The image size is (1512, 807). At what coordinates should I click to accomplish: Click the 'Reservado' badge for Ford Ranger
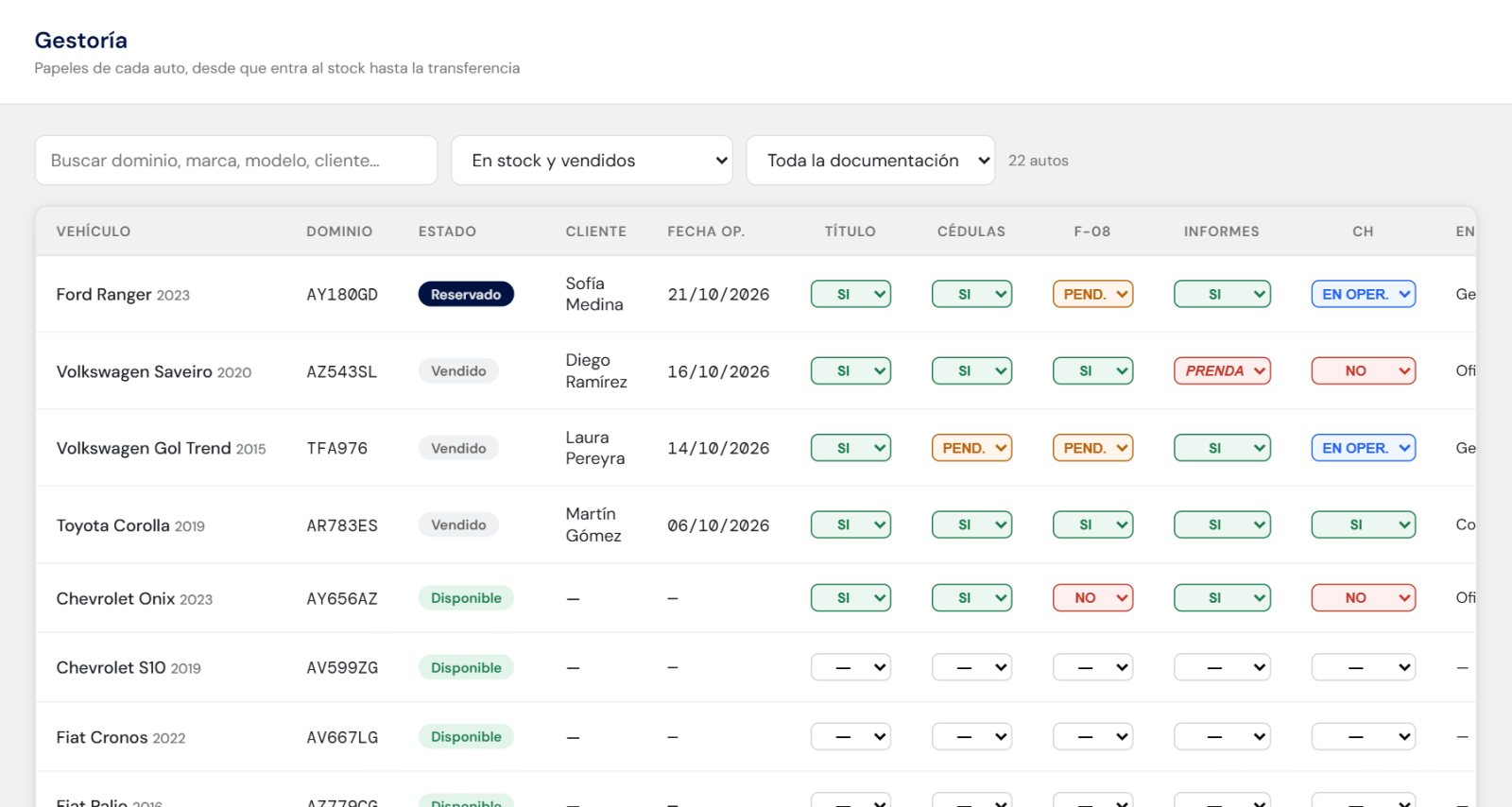pyautogui.click(x=466, y=294)
